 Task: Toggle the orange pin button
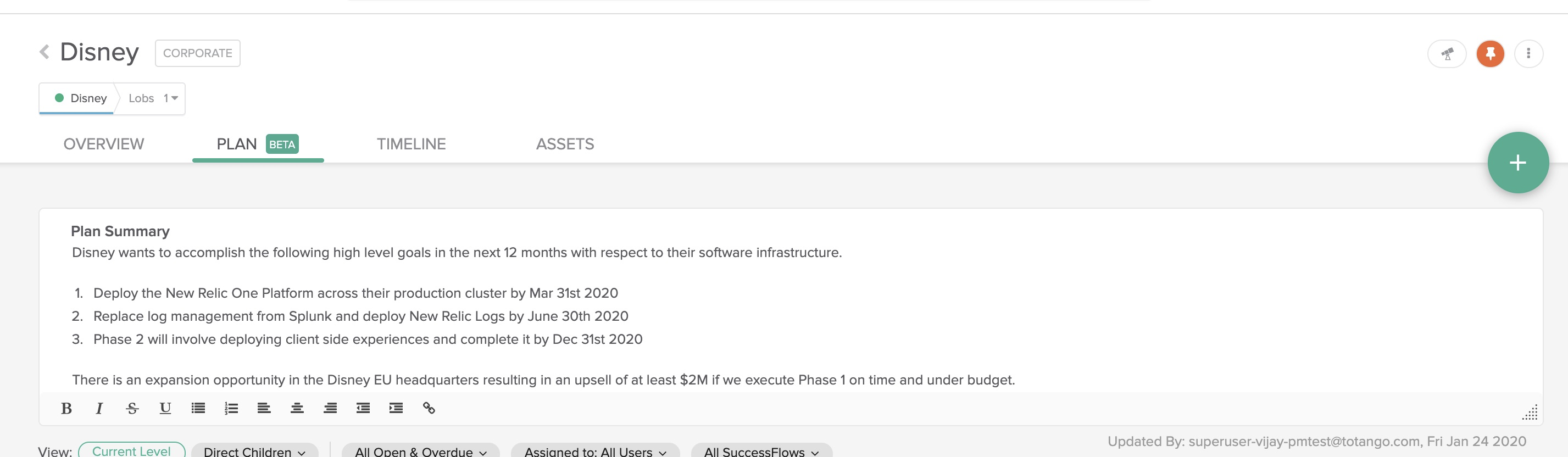tap(1490, 54)
